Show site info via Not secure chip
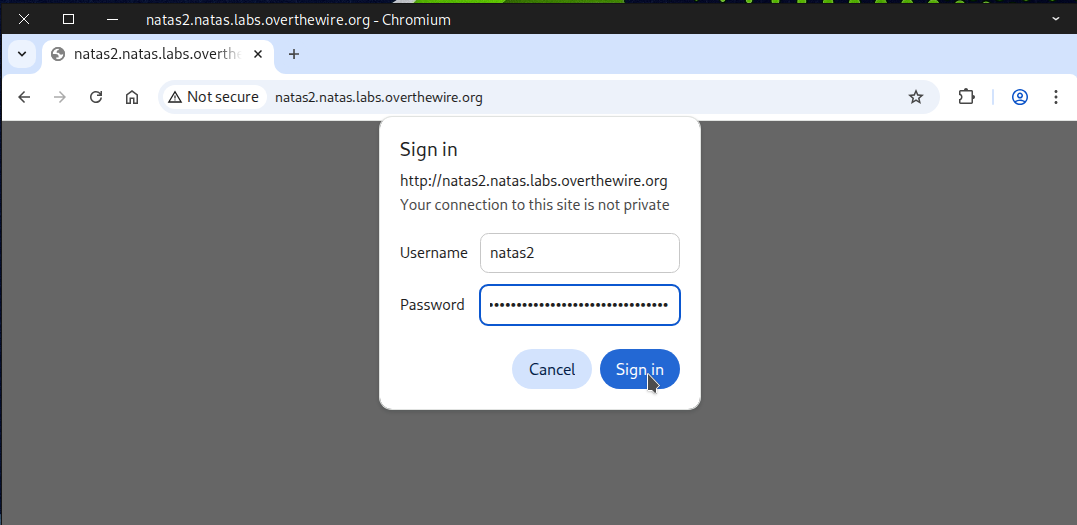The height and width of the screenshot is (525, 1077). point(214,97)
